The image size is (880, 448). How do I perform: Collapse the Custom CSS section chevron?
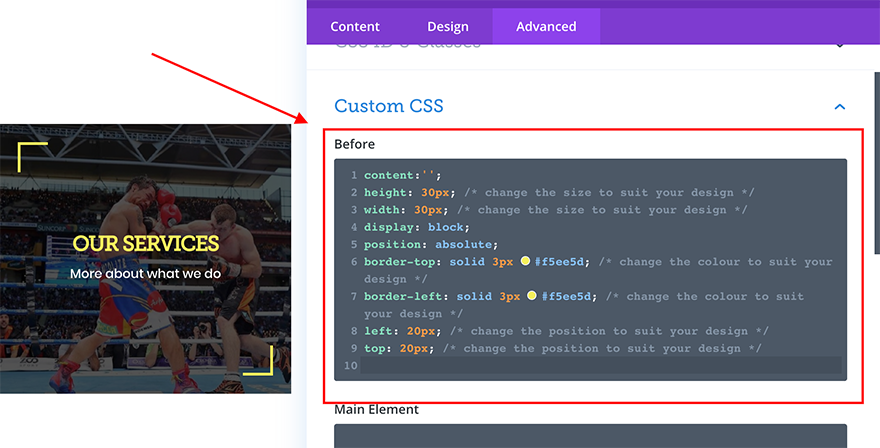click(x=840, y=107)
